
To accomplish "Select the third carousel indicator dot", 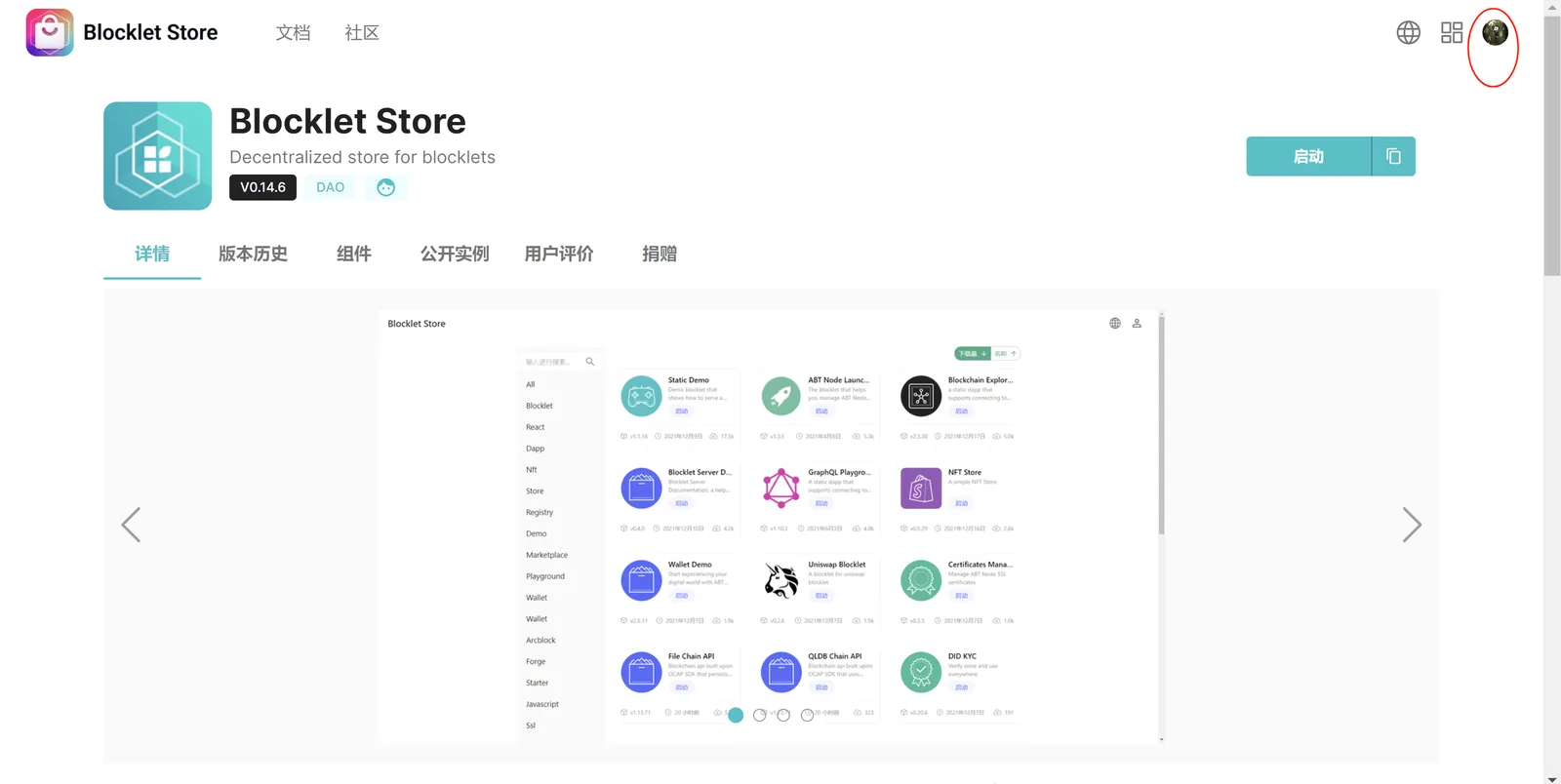I will (x=783, y=715).
